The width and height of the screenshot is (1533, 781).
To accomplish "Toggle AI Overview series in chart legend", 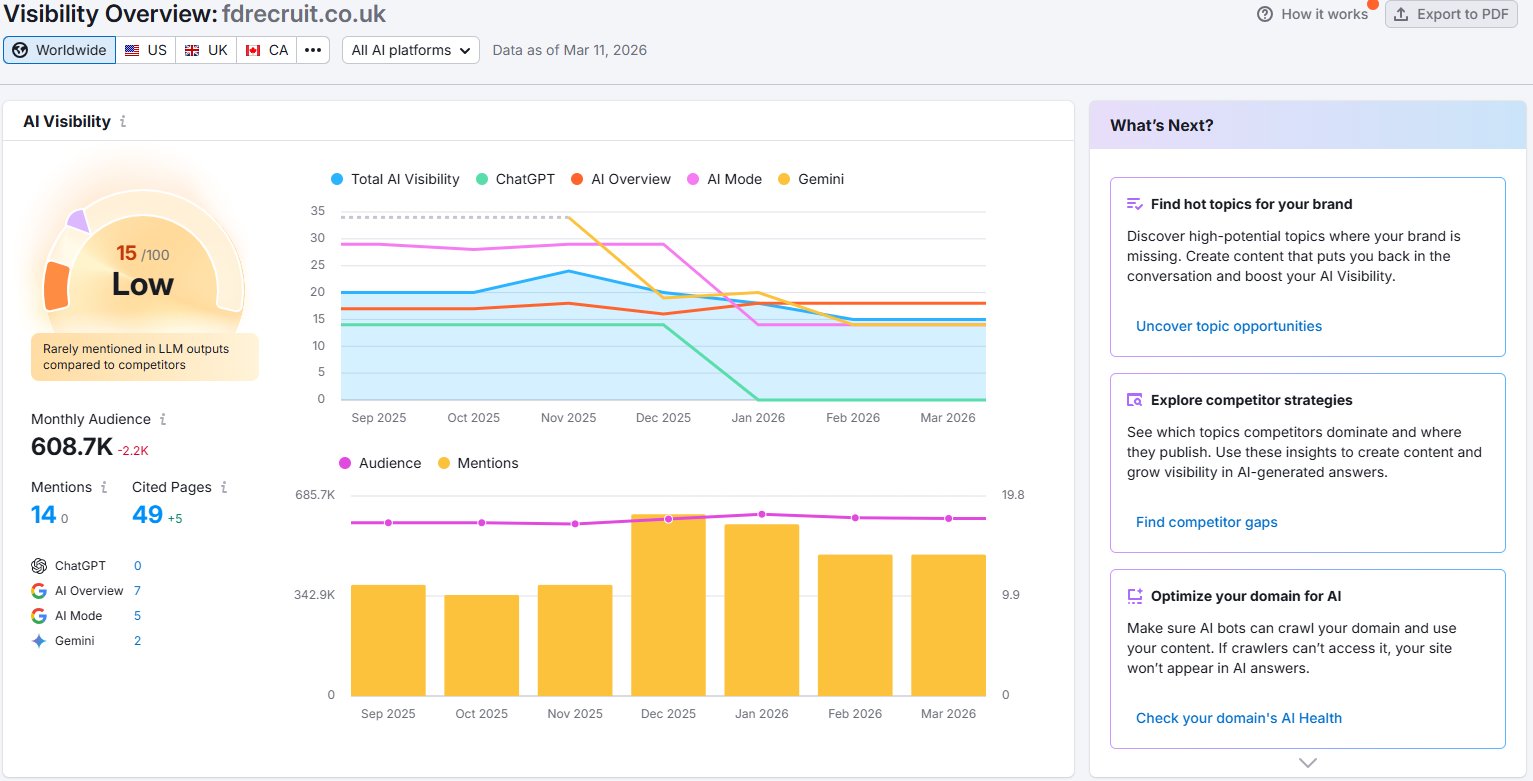I will tap(621, 179).
